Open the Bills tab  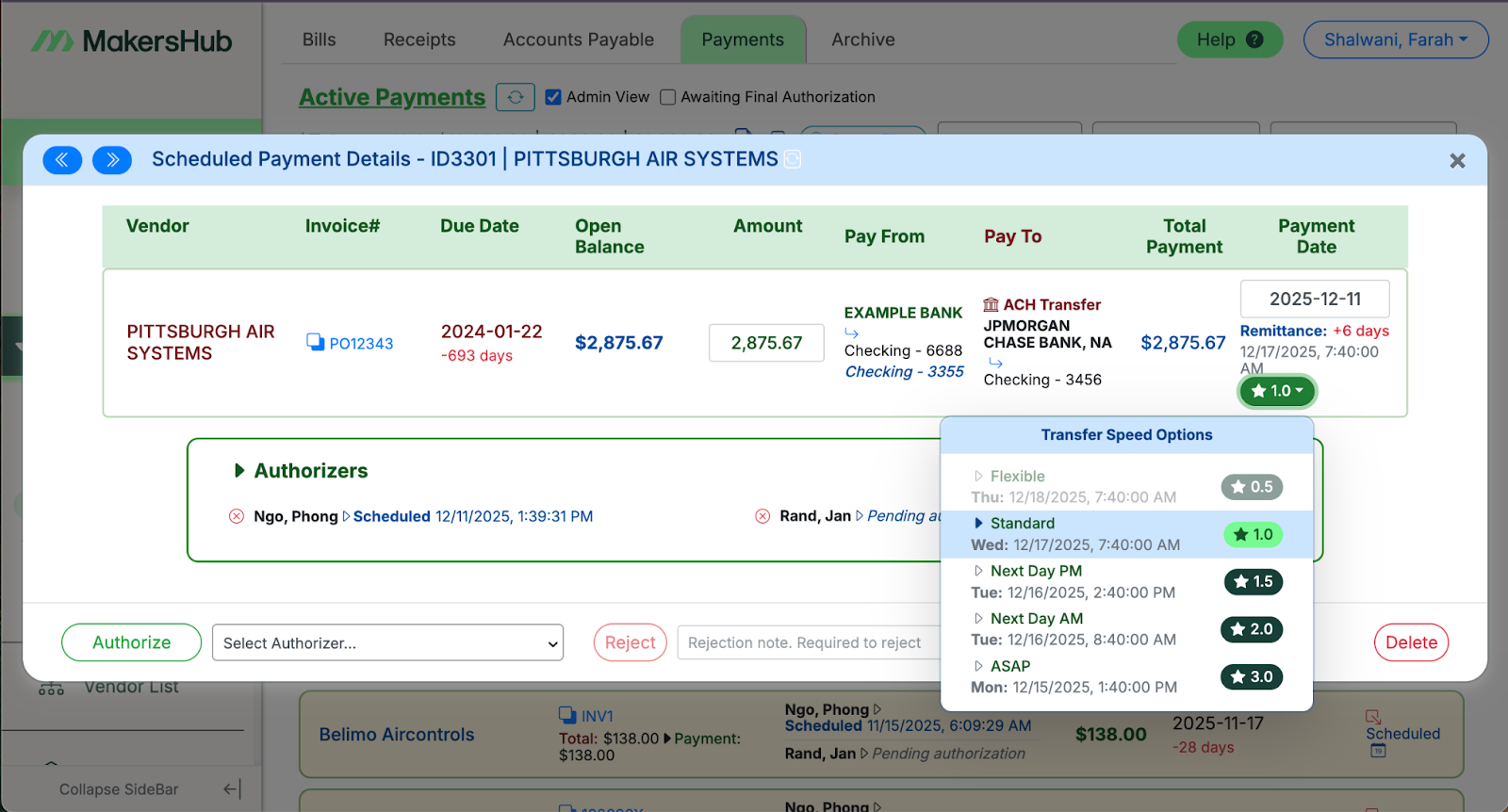[319, 40]
